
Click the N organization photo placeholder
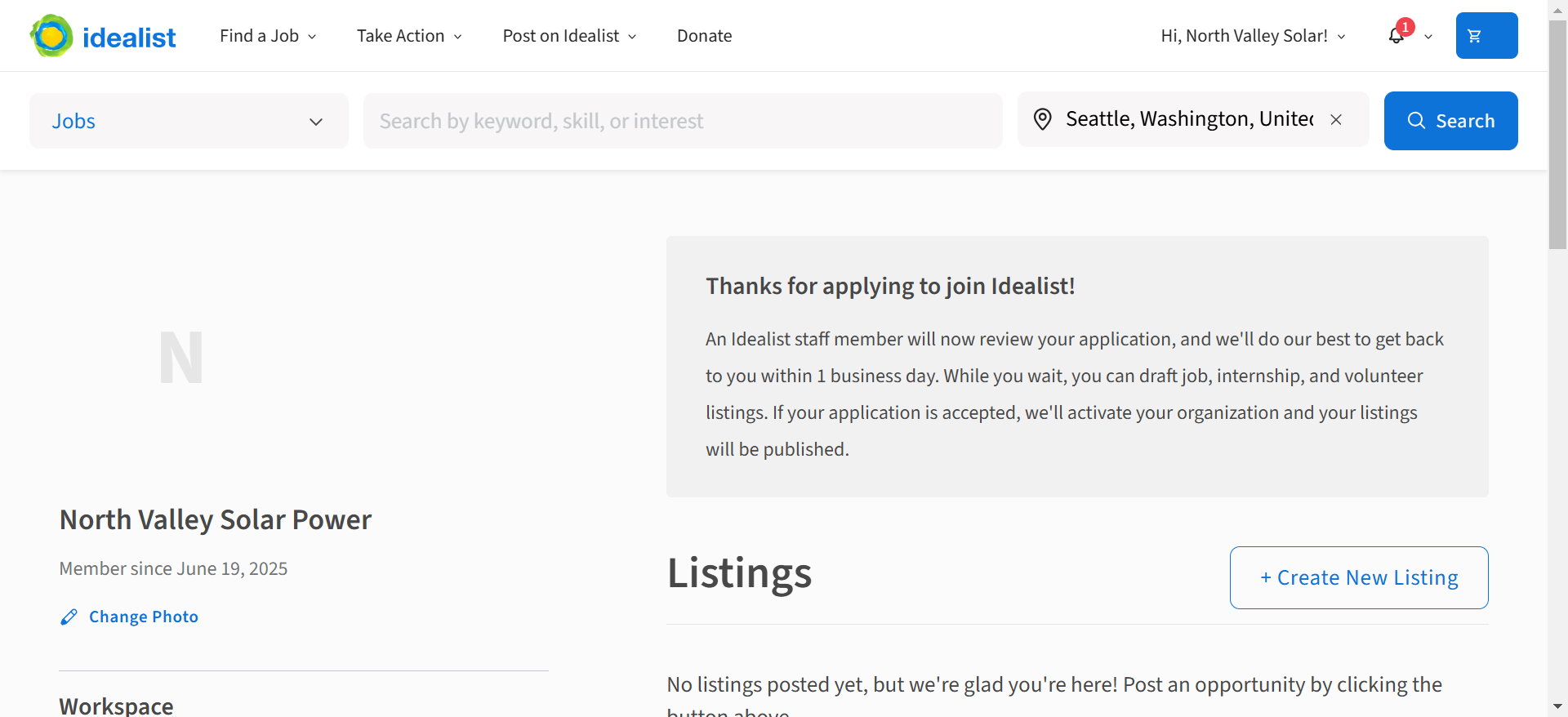[181, 358]
